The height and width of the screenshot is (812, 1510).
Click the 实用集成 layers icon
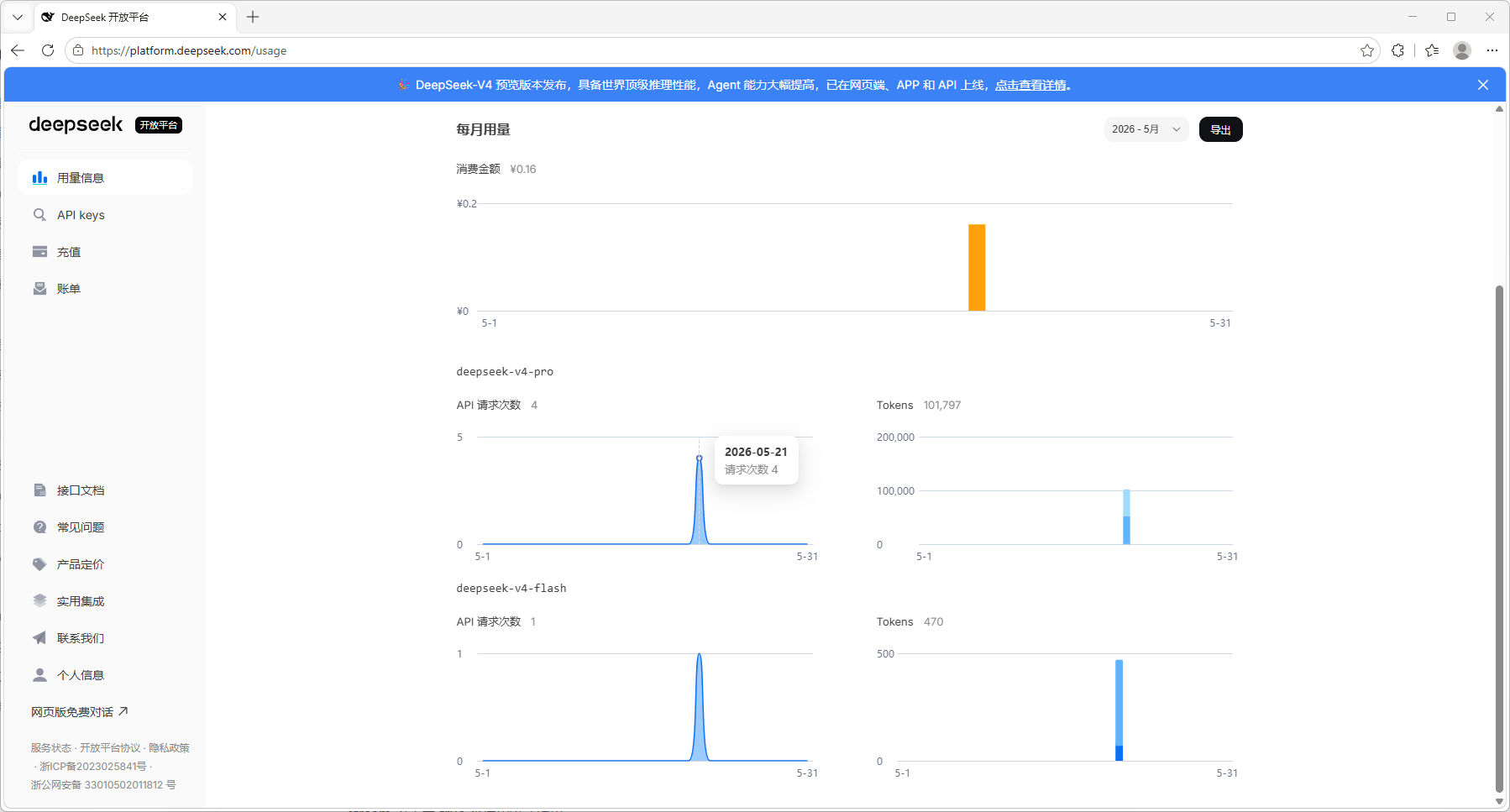[39, 601]
